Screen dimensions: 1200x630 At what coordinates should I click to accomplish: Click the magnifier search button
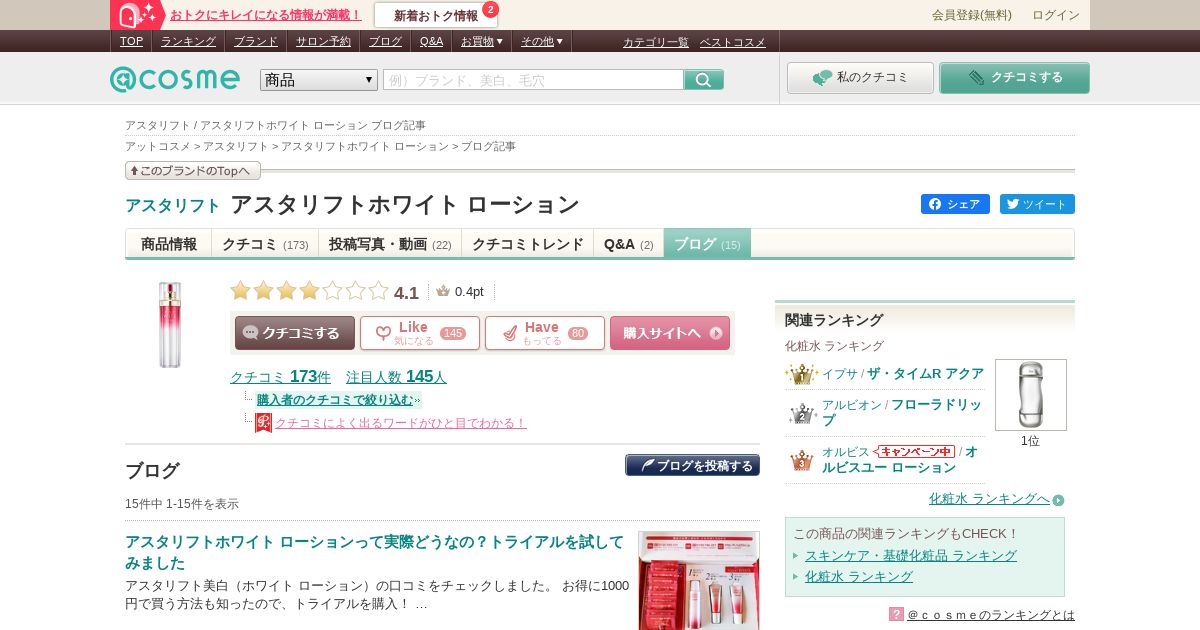tap(704, 80)
